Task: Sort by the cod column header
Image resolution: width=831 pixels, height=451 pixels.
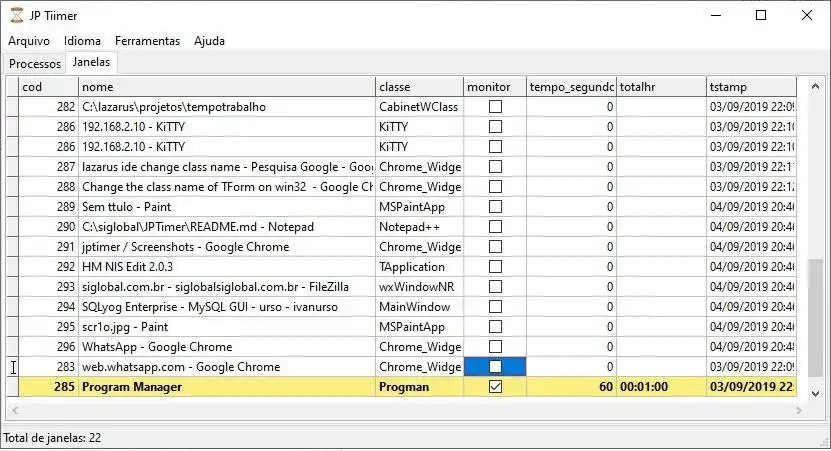Action: (49, 87)
